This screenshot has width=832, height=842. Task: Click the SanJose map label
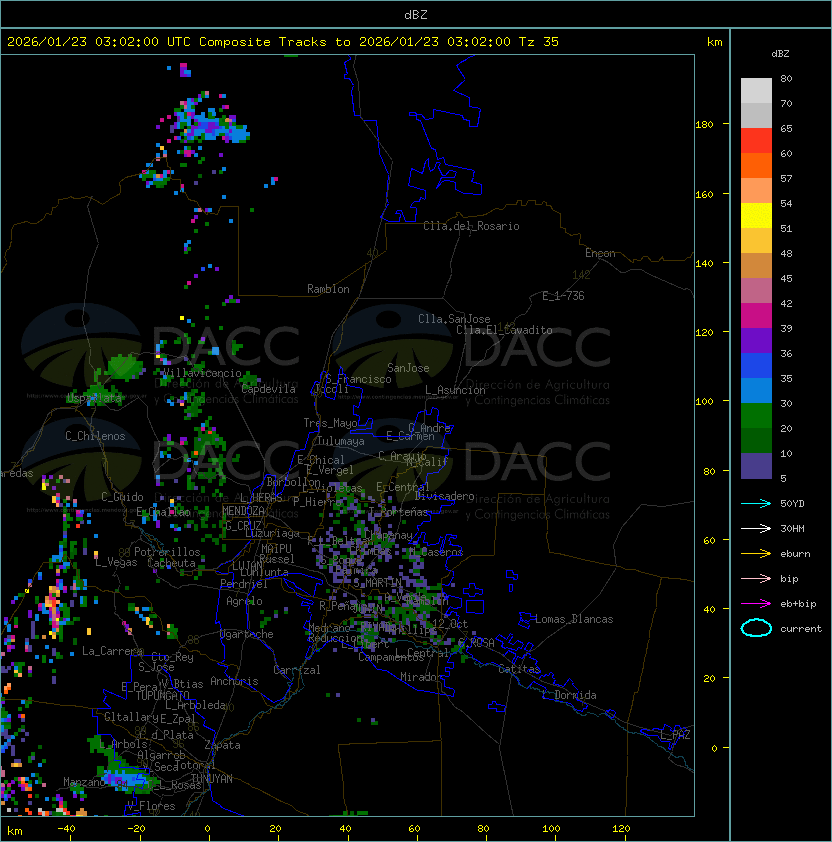(408, 368)
